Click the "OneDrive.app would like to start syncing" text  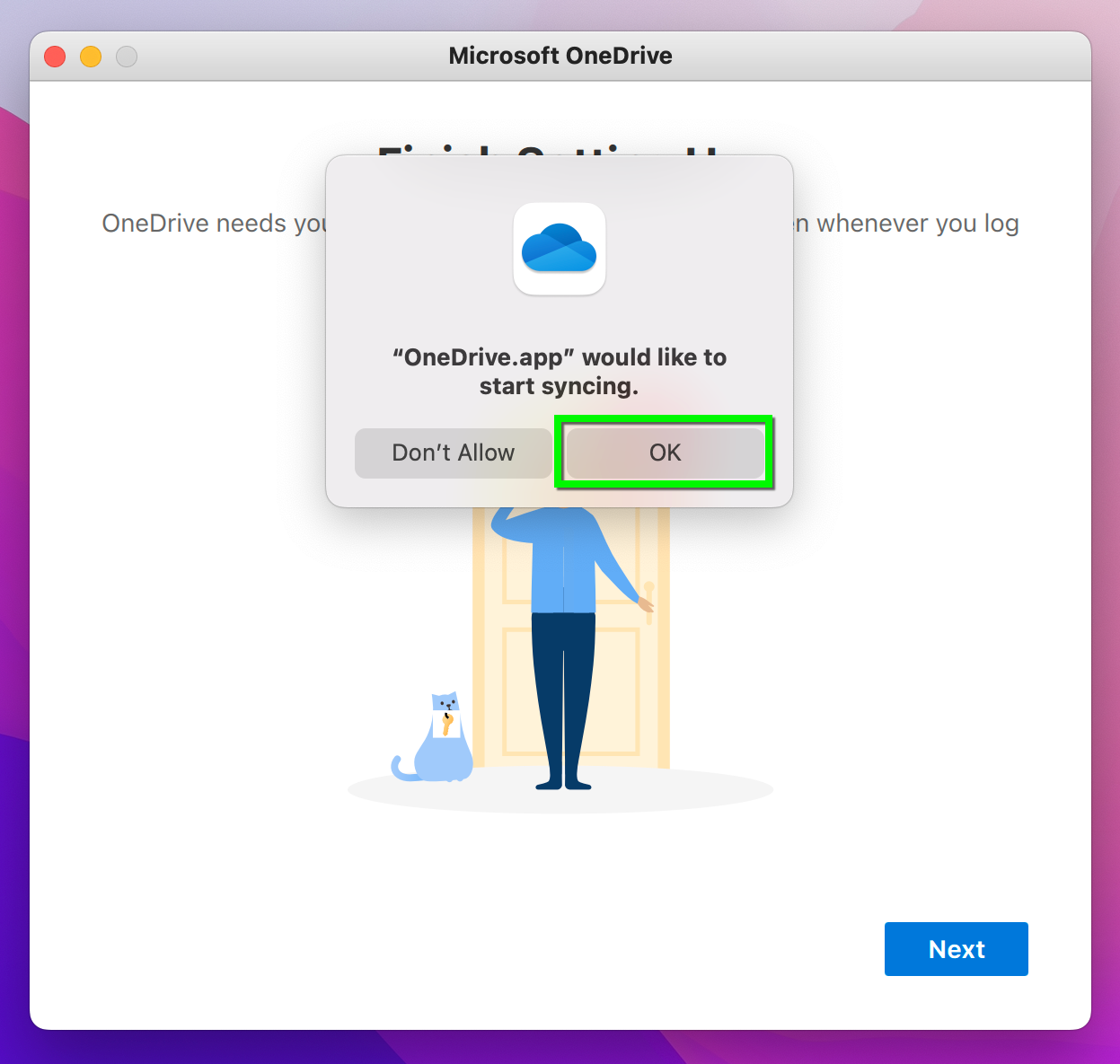(x=560, y=372)
